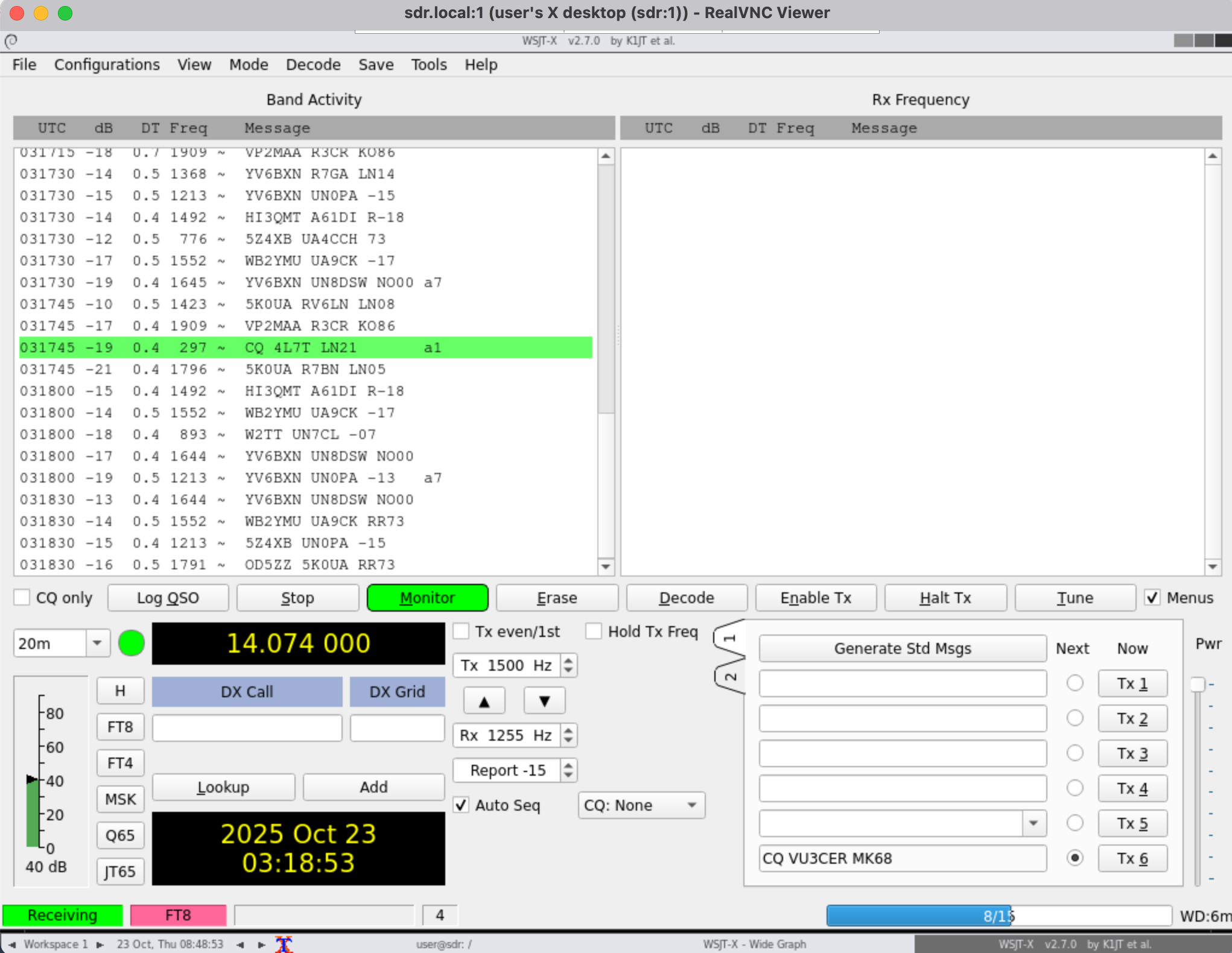Switch to message tab 2

pos(730,676)
